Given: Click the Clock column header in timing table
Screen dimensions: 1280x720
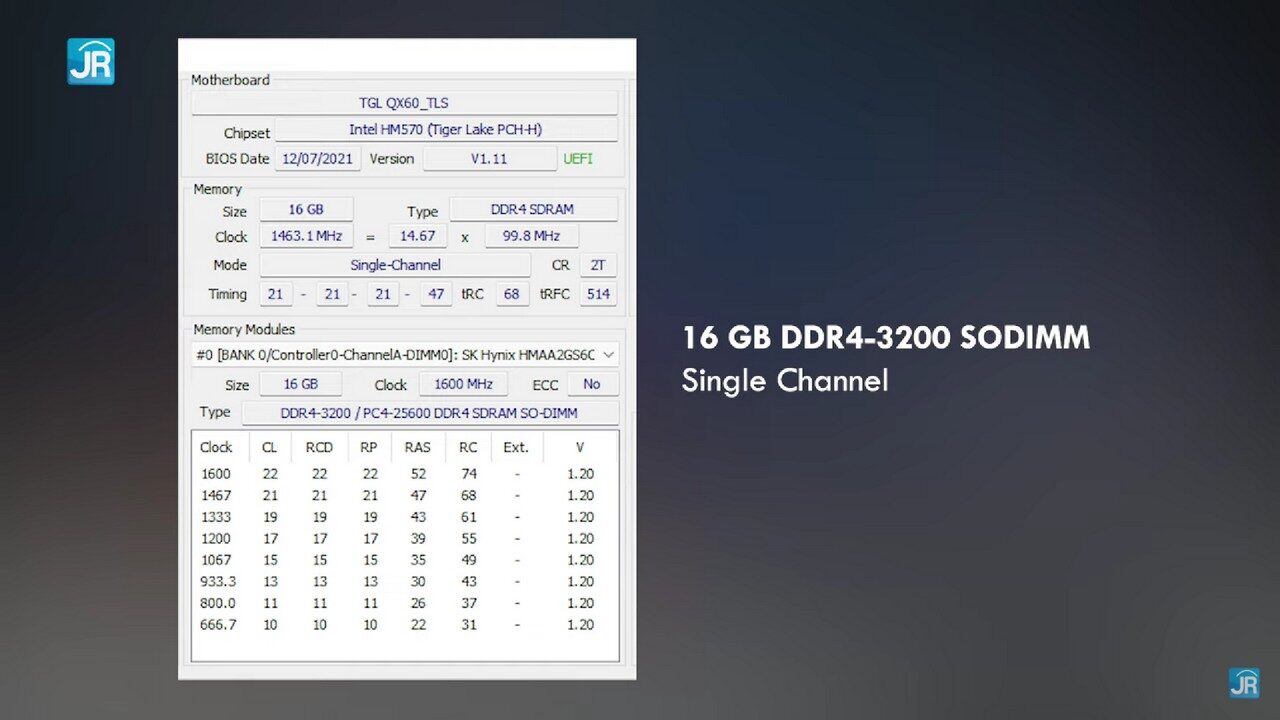Looking at the screenshot, I should coord(216,447).
